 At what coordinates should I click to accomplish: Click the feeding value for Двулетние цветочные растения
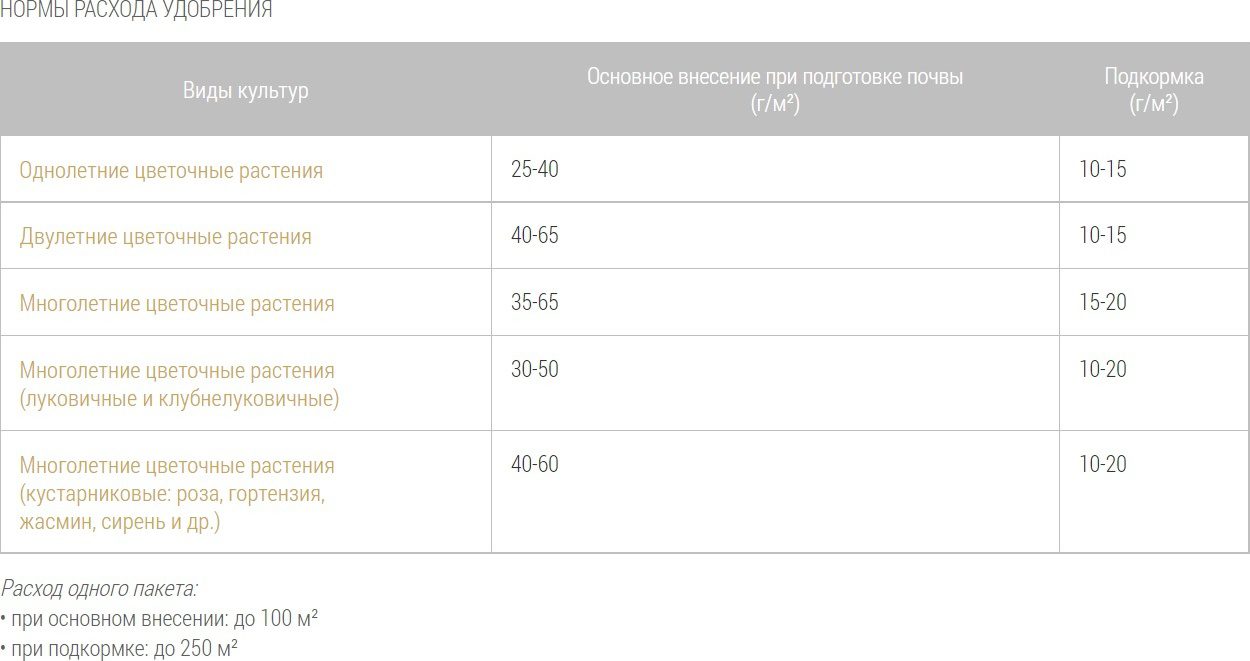point(1103,236)
